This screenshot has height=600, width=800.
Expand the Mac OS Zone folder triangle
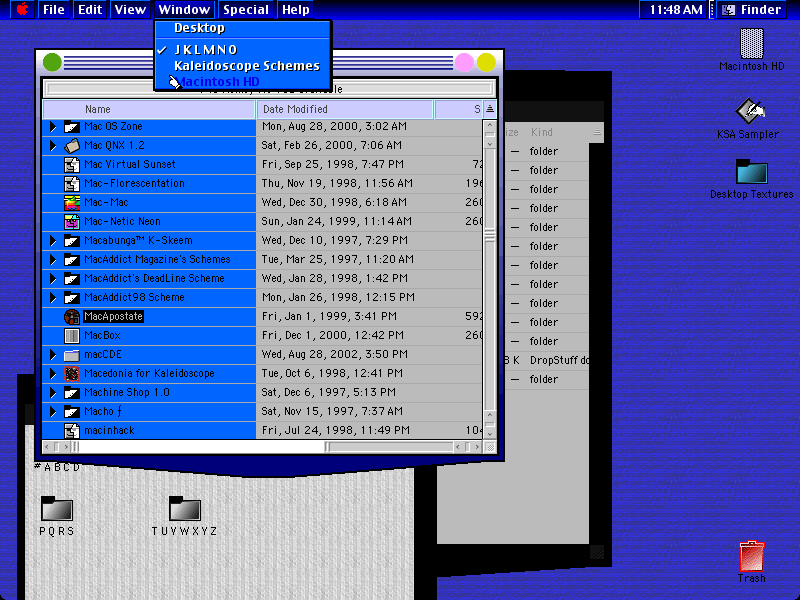53,127
